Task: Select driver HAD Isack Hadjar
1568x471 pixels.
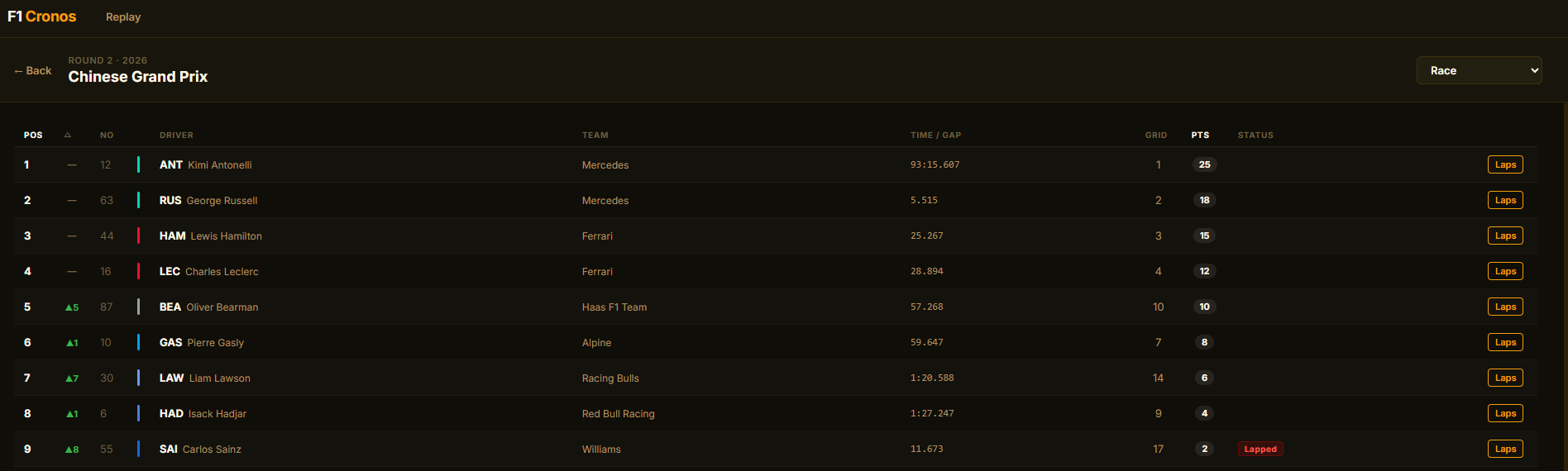Action: [203, 414]
